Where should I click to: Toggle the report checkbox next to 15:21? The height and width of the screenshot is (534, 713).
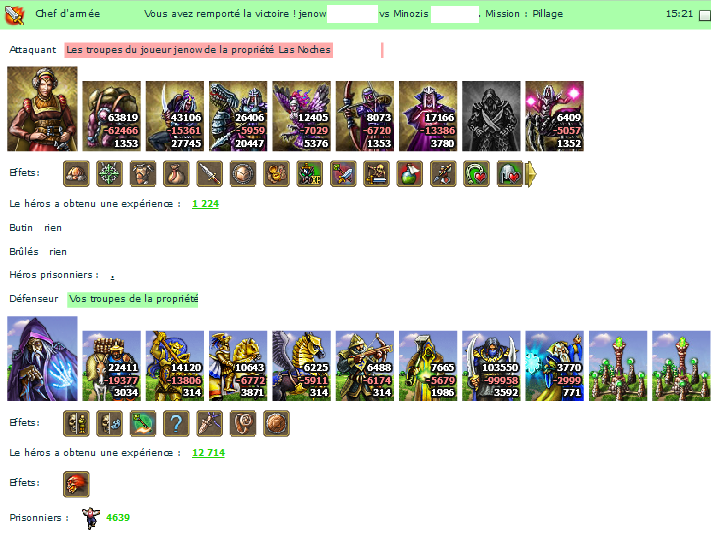pos(704,15)
